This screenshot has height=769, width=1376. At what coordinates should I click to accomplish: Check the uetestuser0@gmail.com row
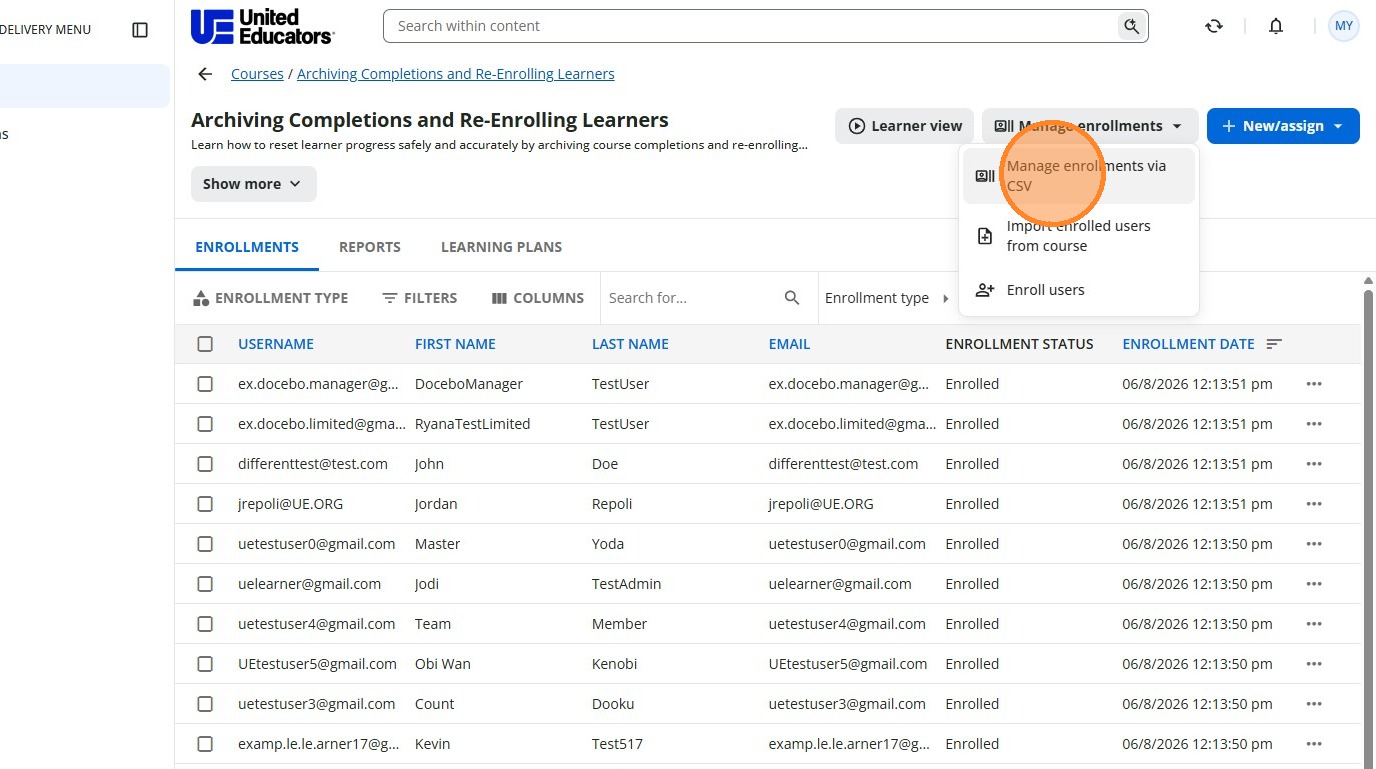point(205,544)
